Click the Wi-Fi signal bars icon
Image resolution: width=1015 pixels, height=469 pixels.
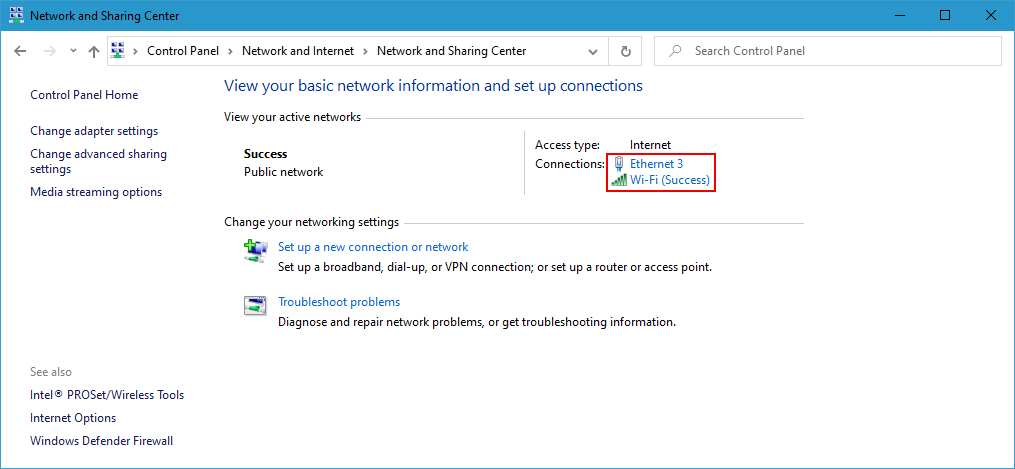618,180
